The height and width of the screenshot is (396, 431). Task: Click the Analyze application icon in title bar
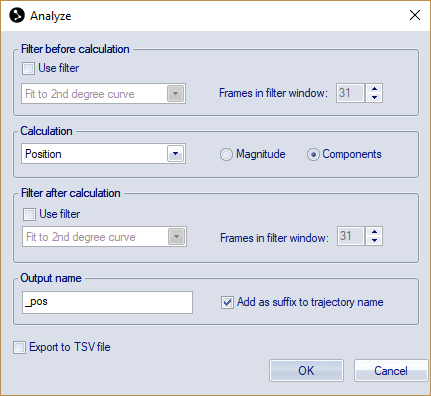click(17, 15)
